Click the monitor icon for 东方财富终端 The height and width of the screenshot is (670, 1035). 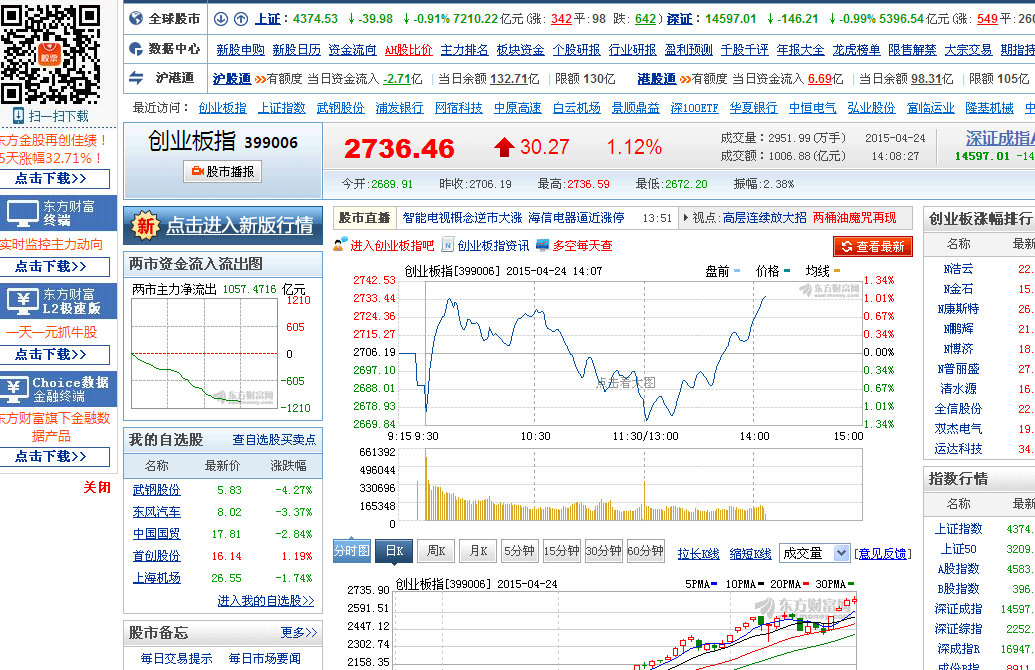pos(22,213)
